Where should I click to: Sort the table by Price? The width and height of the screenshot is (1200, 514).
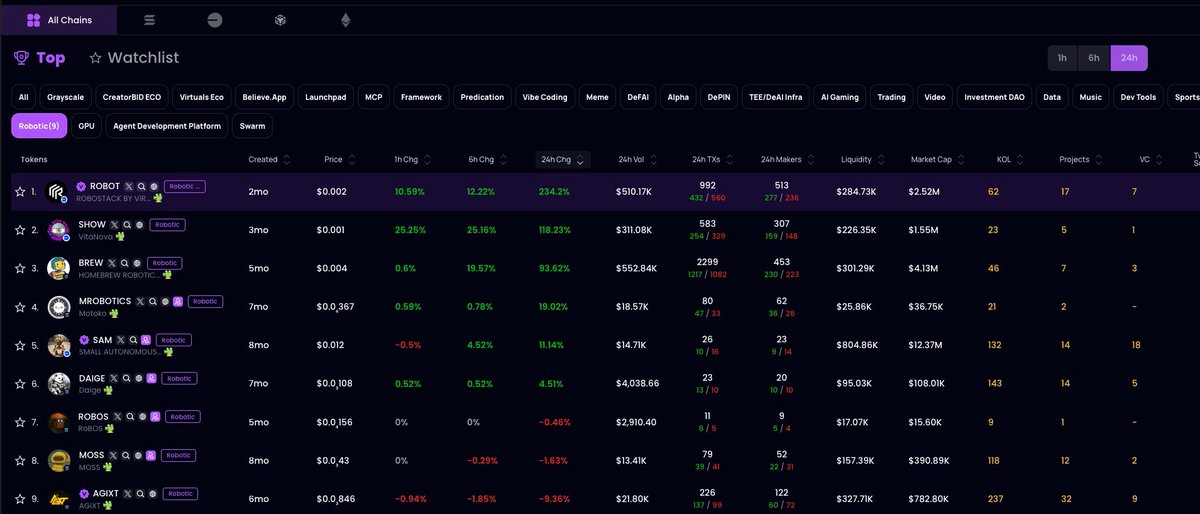[340, 159]
